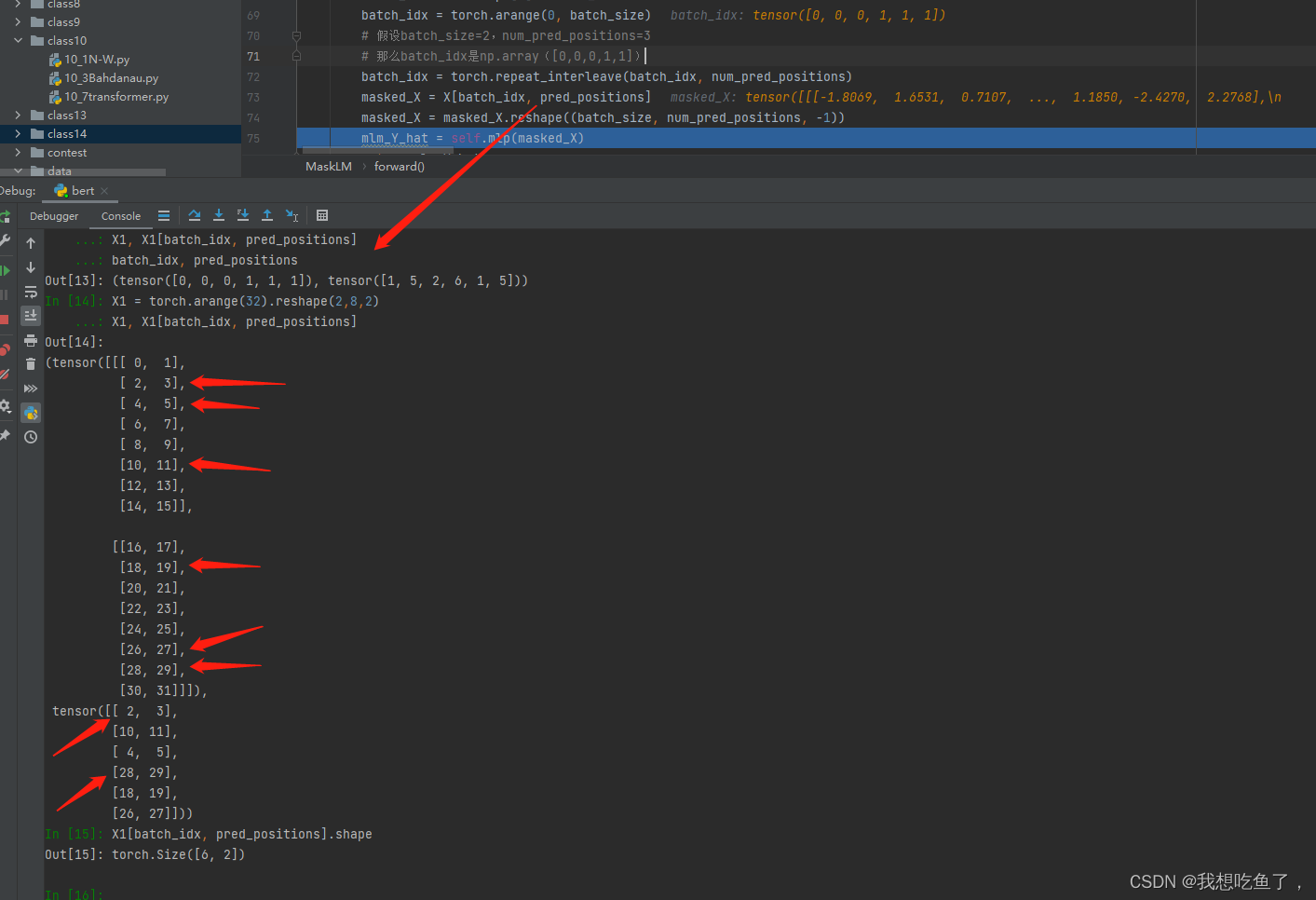Toggle the Mute Breakpoints icon
This screenshot has height=900, width=1316.
tap(5, 374)
